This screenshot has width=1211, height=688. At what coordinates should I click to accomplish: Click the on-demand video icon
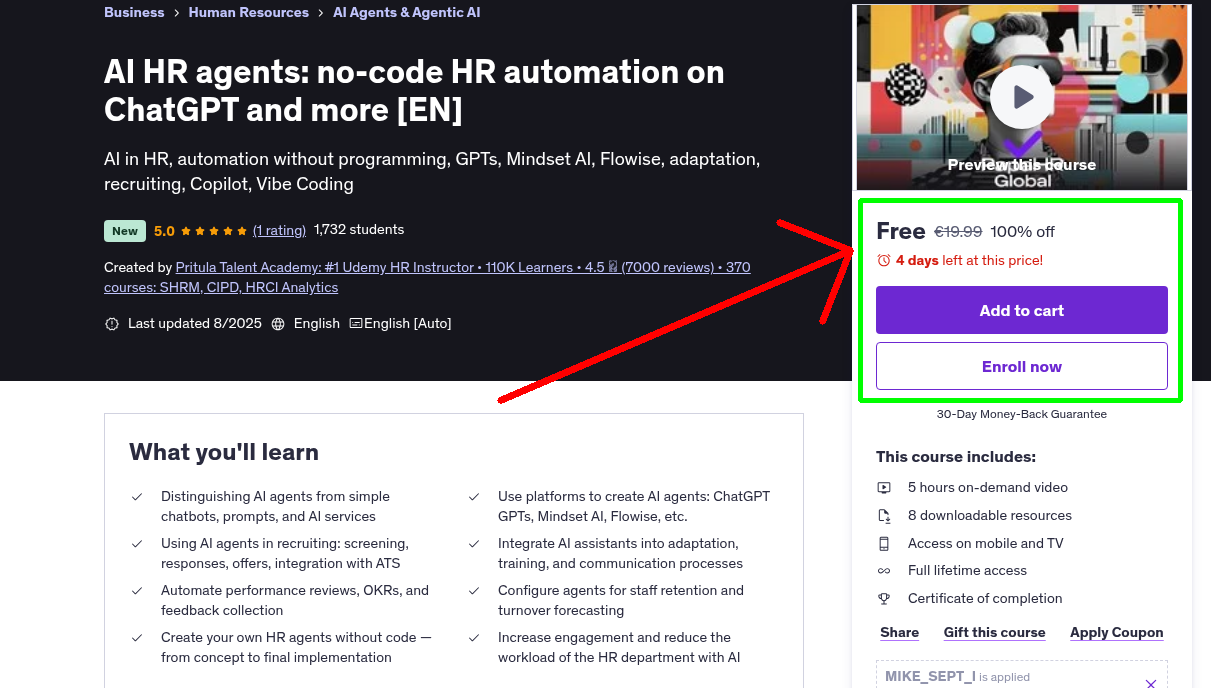click(x=884, y=488)
